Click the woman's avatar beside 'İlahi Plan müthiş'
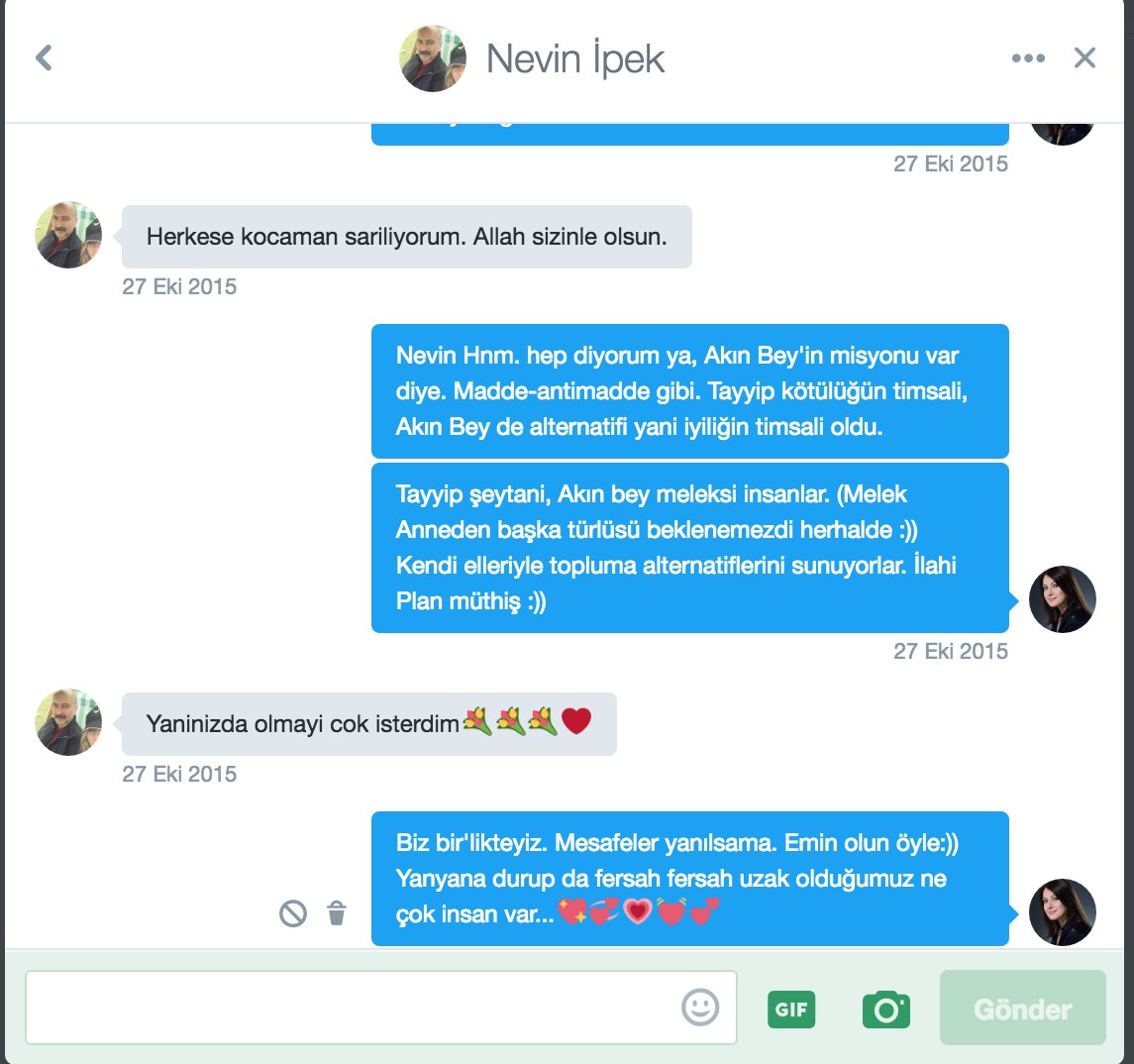Image resolution: width=1134 pixels, height=1064 pixels. click(x=1062, y=599)
